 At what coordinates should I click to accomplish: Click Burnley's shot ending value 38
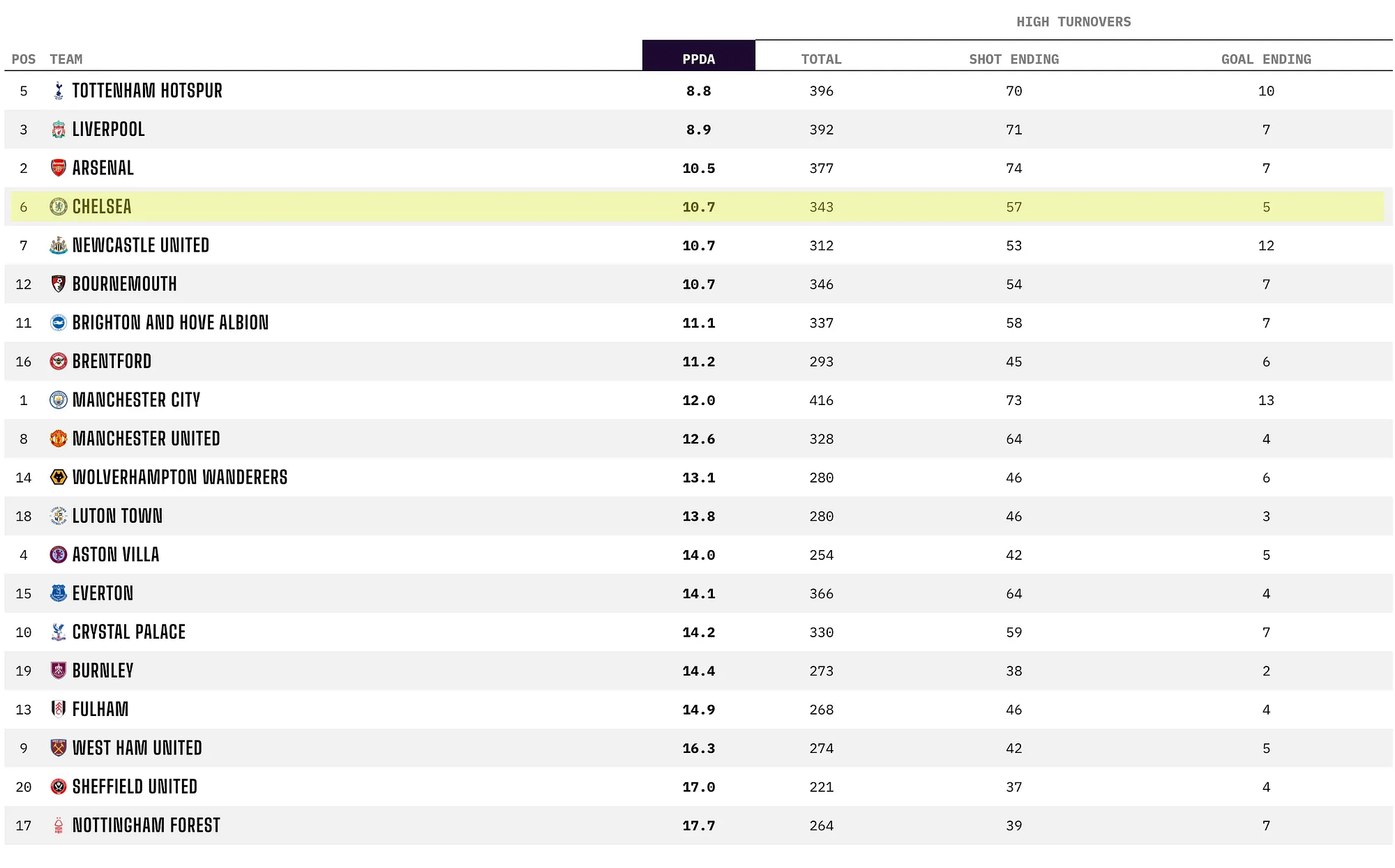tap(1013, 671)
